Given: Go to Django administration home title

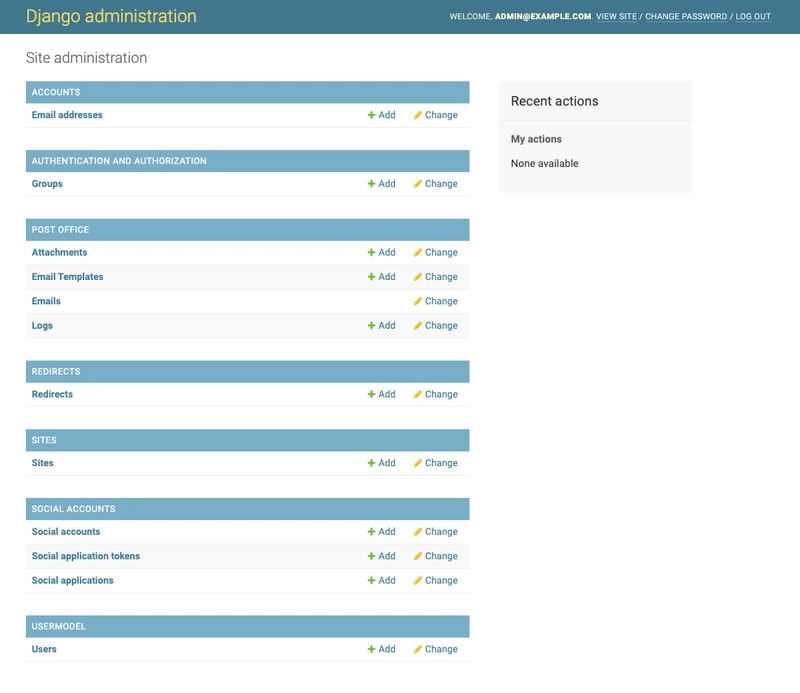Looking at the screenshot, I should (x=111, y=16).
